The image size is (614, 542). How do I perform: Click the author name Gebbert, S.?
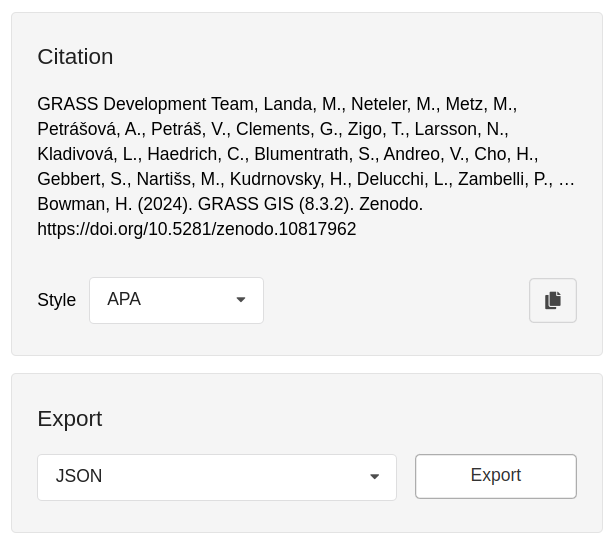(x=84, y=179)
